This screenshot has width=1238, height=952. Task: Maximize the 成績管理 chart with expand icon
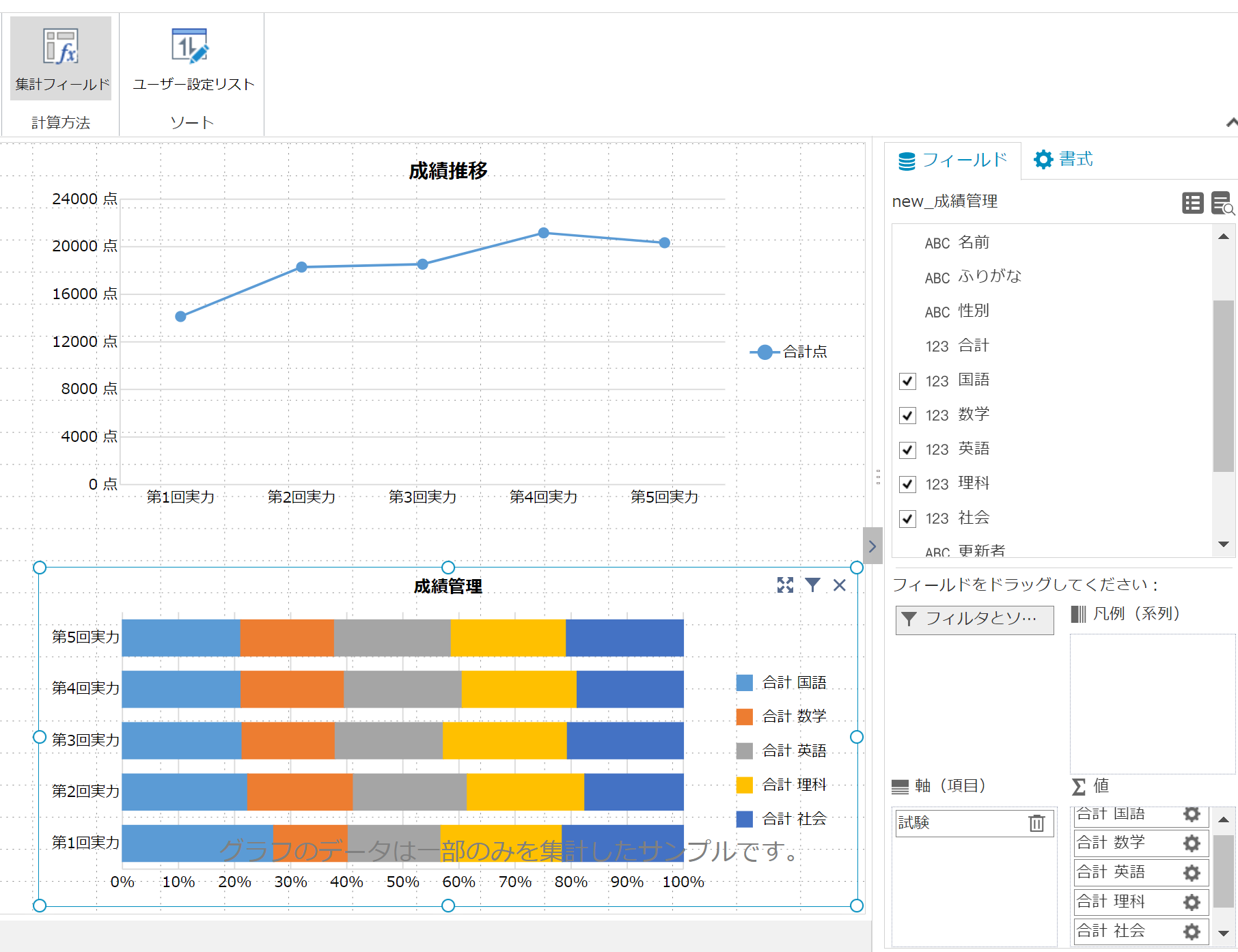[x=785, y=585]
